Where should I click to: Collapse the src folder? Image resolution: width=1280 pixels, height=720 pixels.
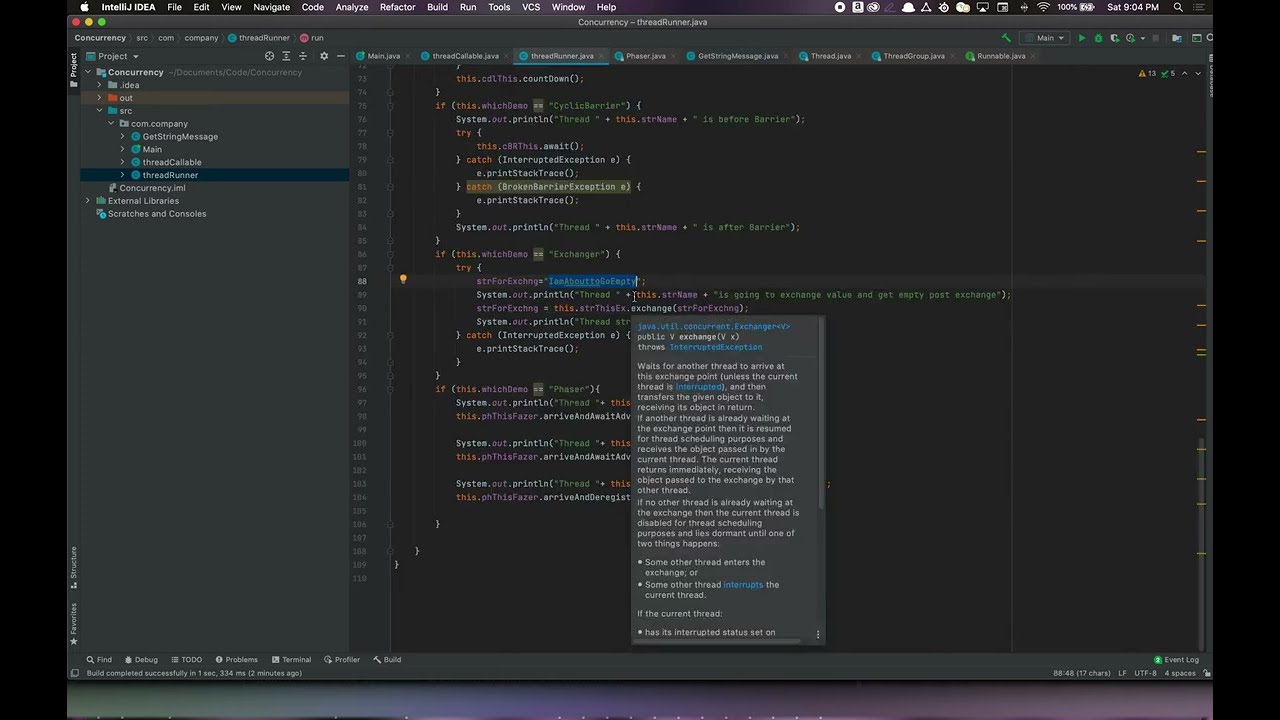99,111
